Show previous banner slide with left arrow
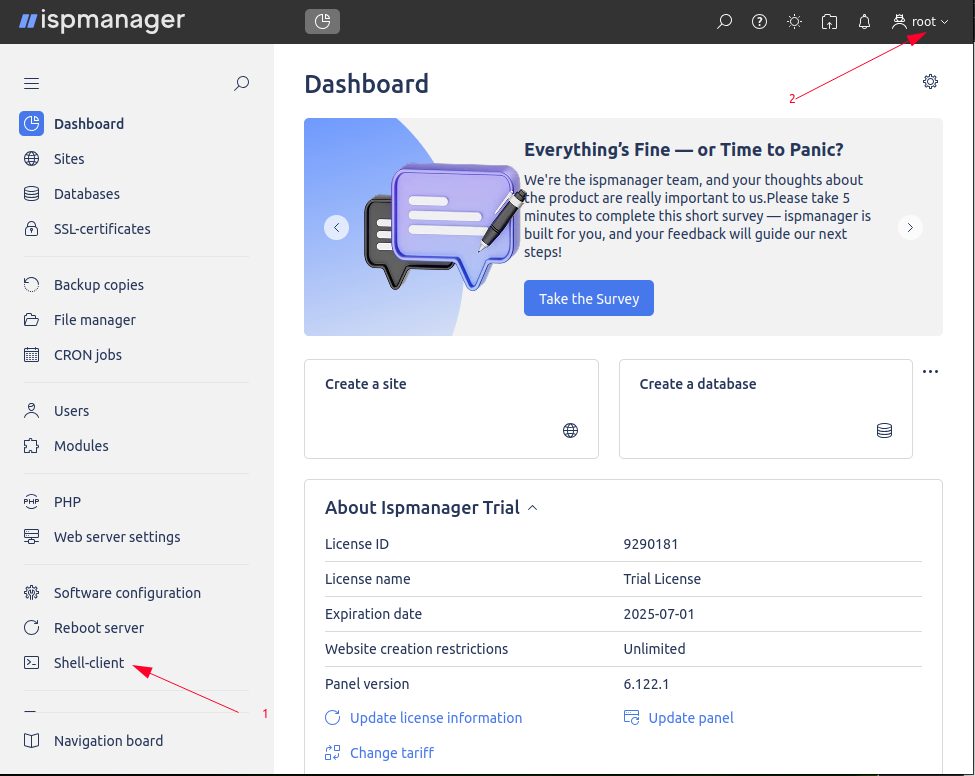 [337, 228]
